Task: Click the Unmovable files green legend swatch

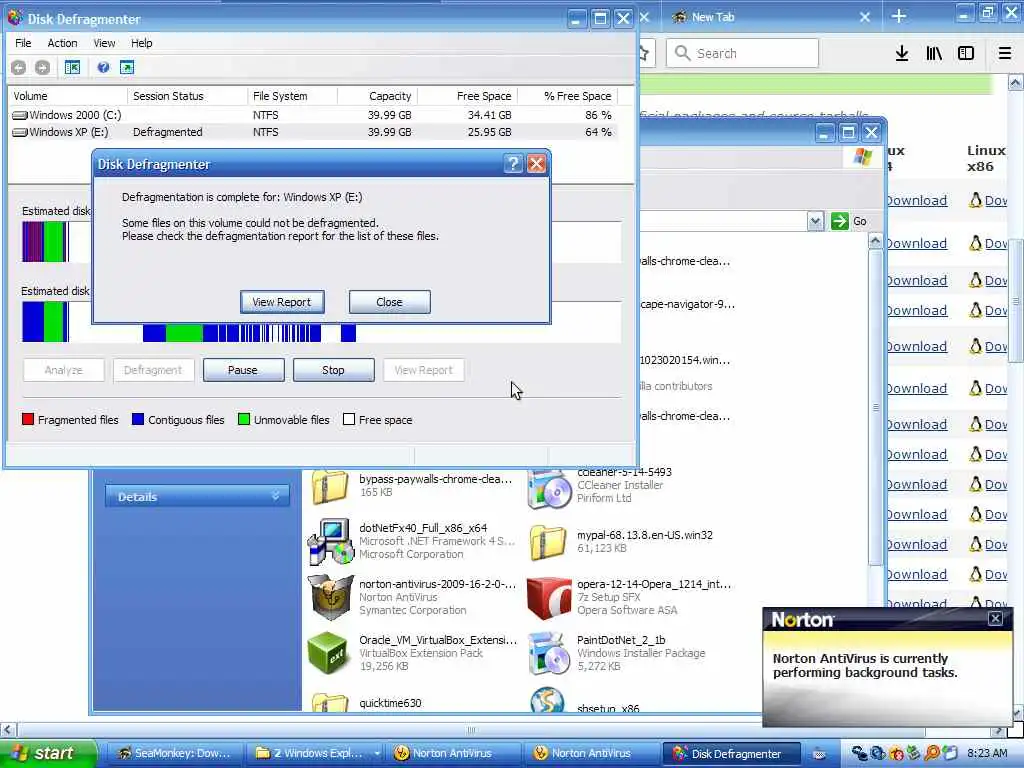Action: point(244,419)
